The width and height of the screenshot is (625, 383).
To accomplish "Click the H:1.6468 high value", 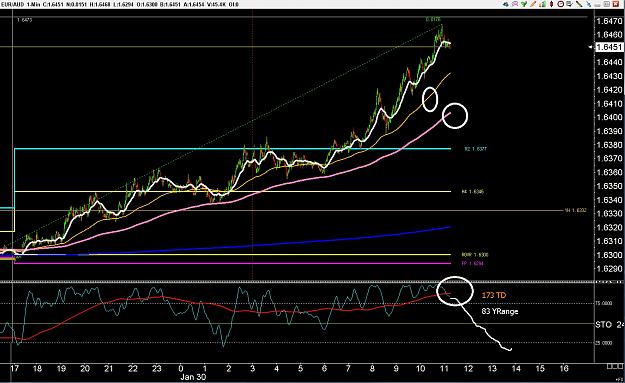I will 100,4.
